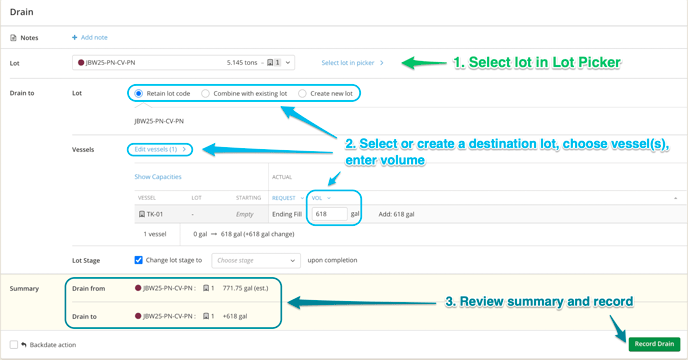This screenshot has height=360, width=688.
Task: Click Show Capacities link
Action: tap(158, 176)
